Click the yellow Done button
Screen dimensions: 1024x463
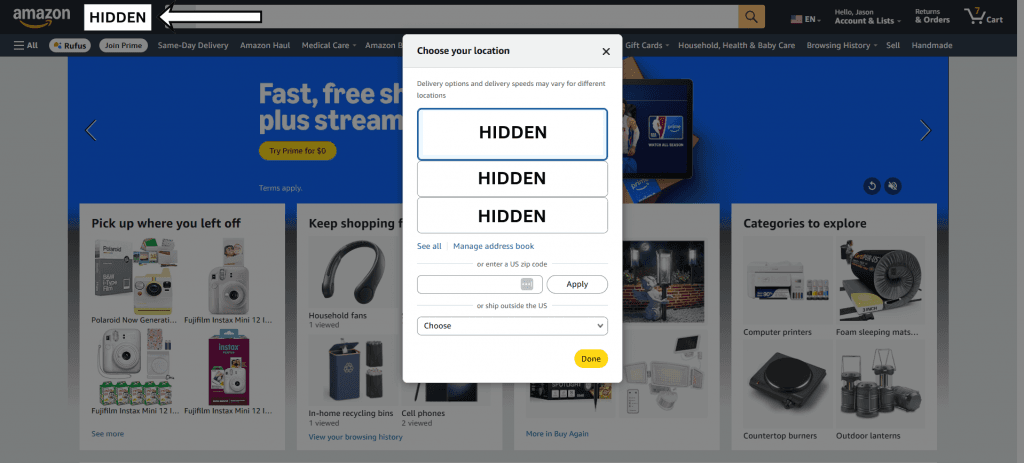coord(591,359)
